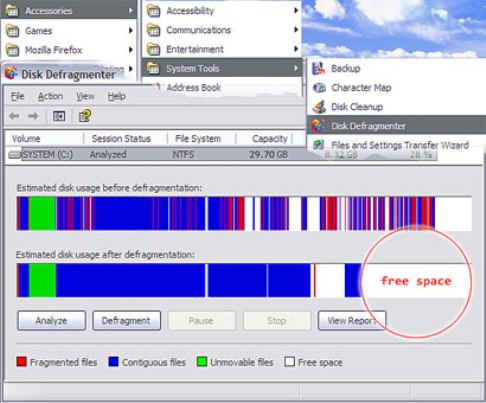Image resolution: width=486 pixels, height=403 pixels.
Task: Click the before defragmentation usage bar
Action: tap(244, 214)
